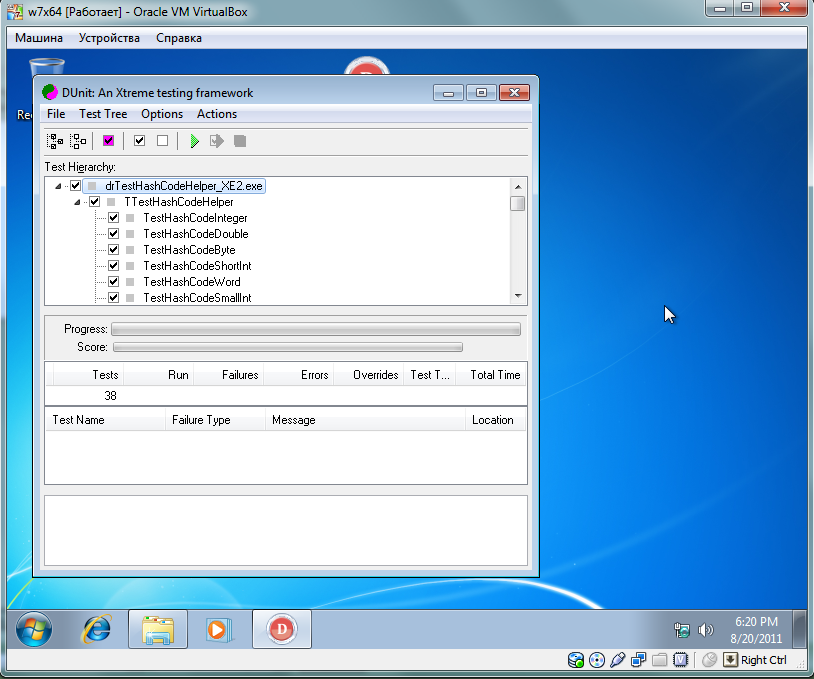This screenshot has height=679, width=814.
Task: Click VirtualBox mouse integration status icon
Action: [x=709, y=660]
